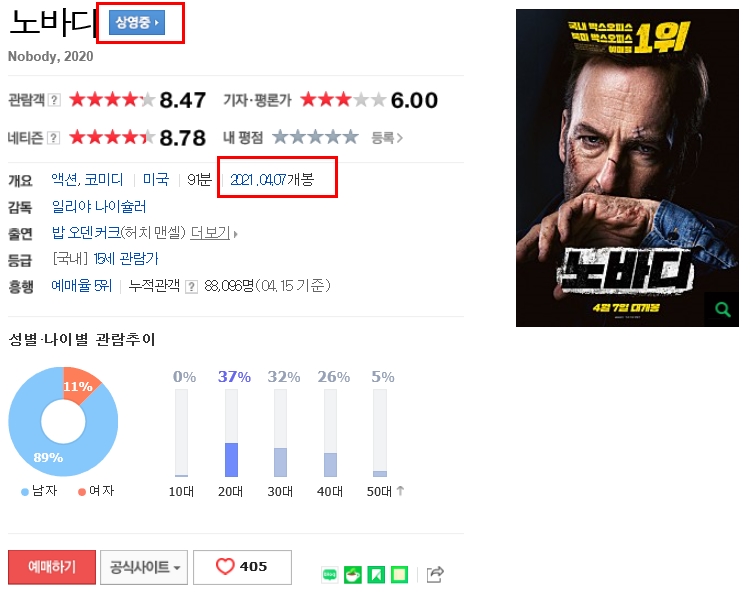
Task: Click 등록 to submit rating
Action: 387,138
